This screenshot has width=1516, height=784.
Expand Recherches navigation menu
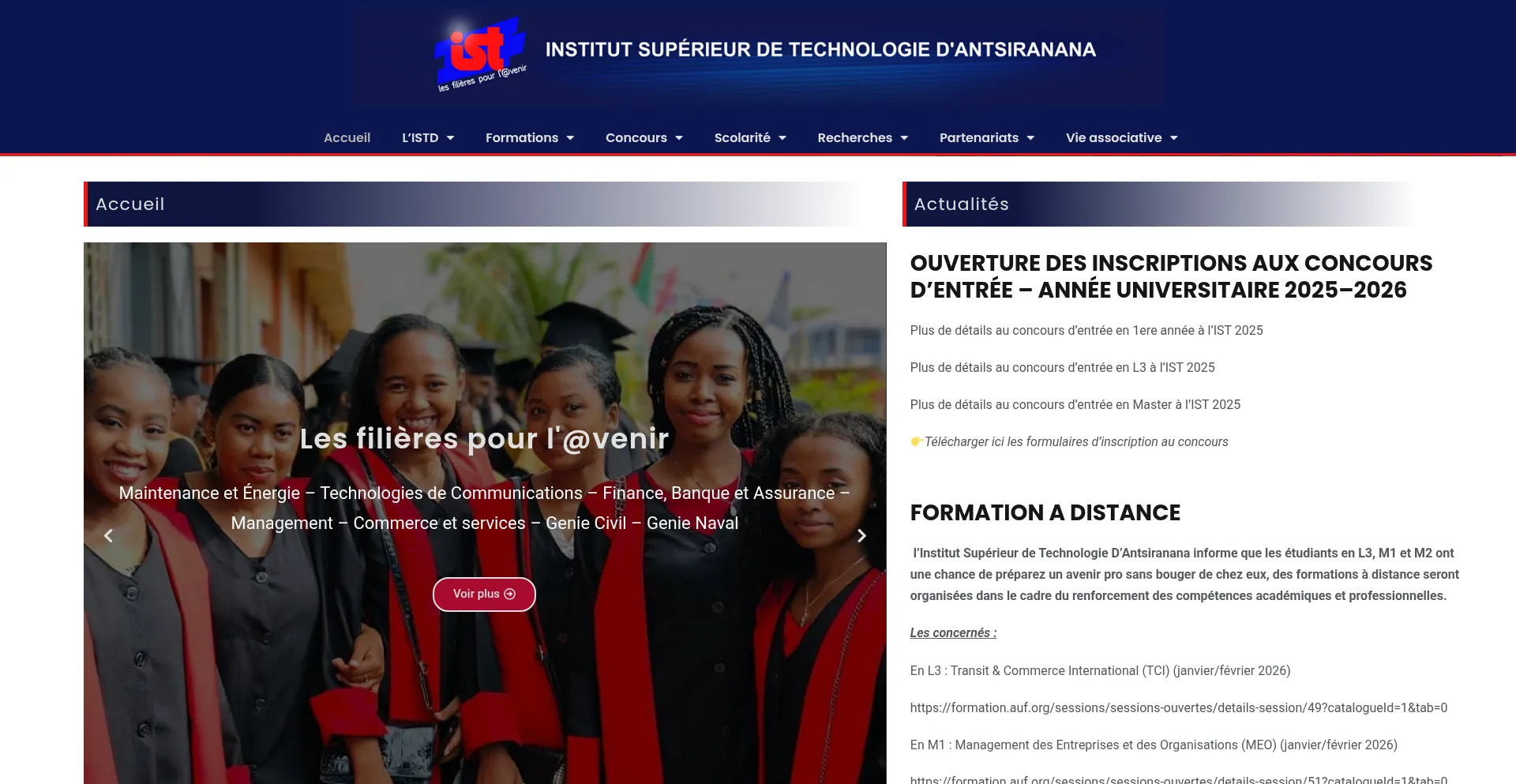click(x=863, y=138)
